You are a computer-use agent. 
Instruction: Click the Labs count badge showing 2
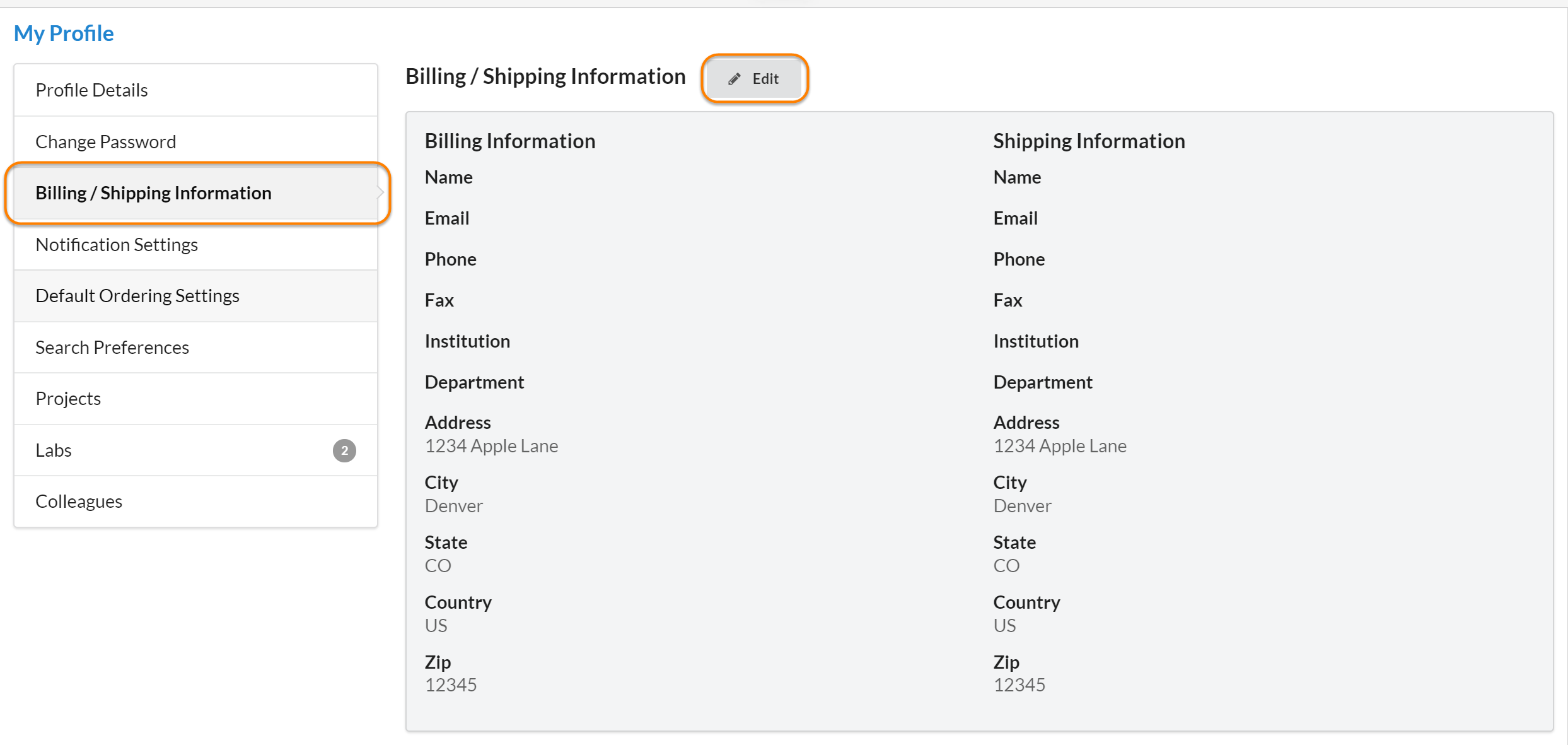tap(344, 450)
